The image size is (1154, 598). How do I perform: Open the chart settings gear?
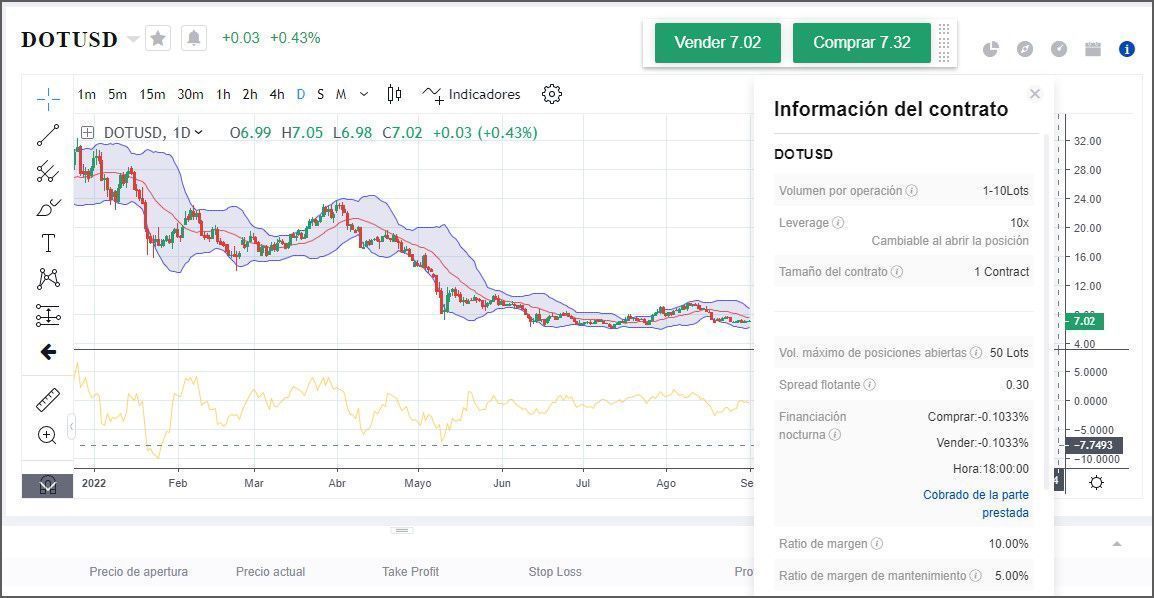[551, 94]
